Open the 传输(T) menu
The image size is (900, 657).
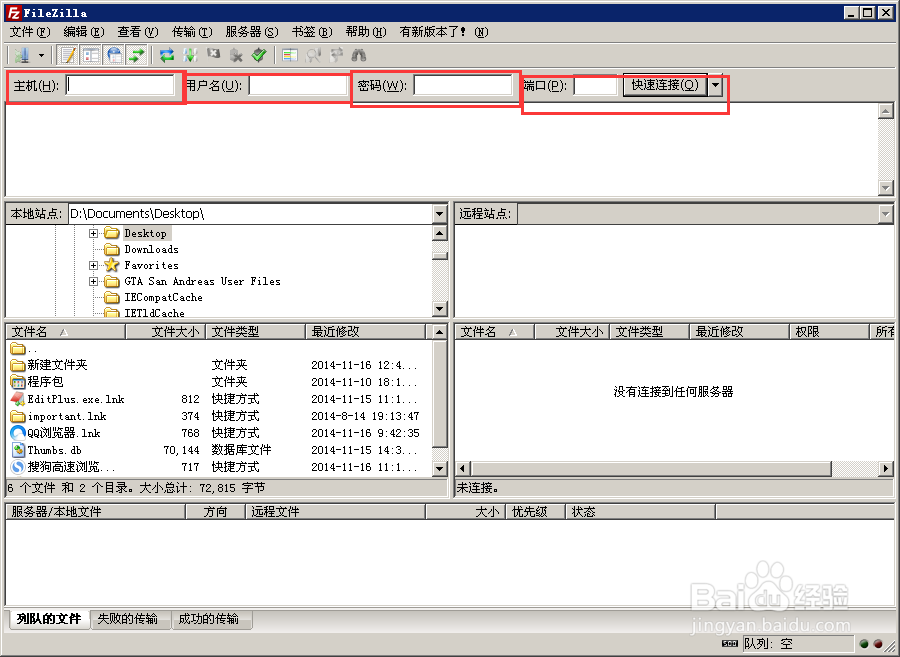[192, 32]
